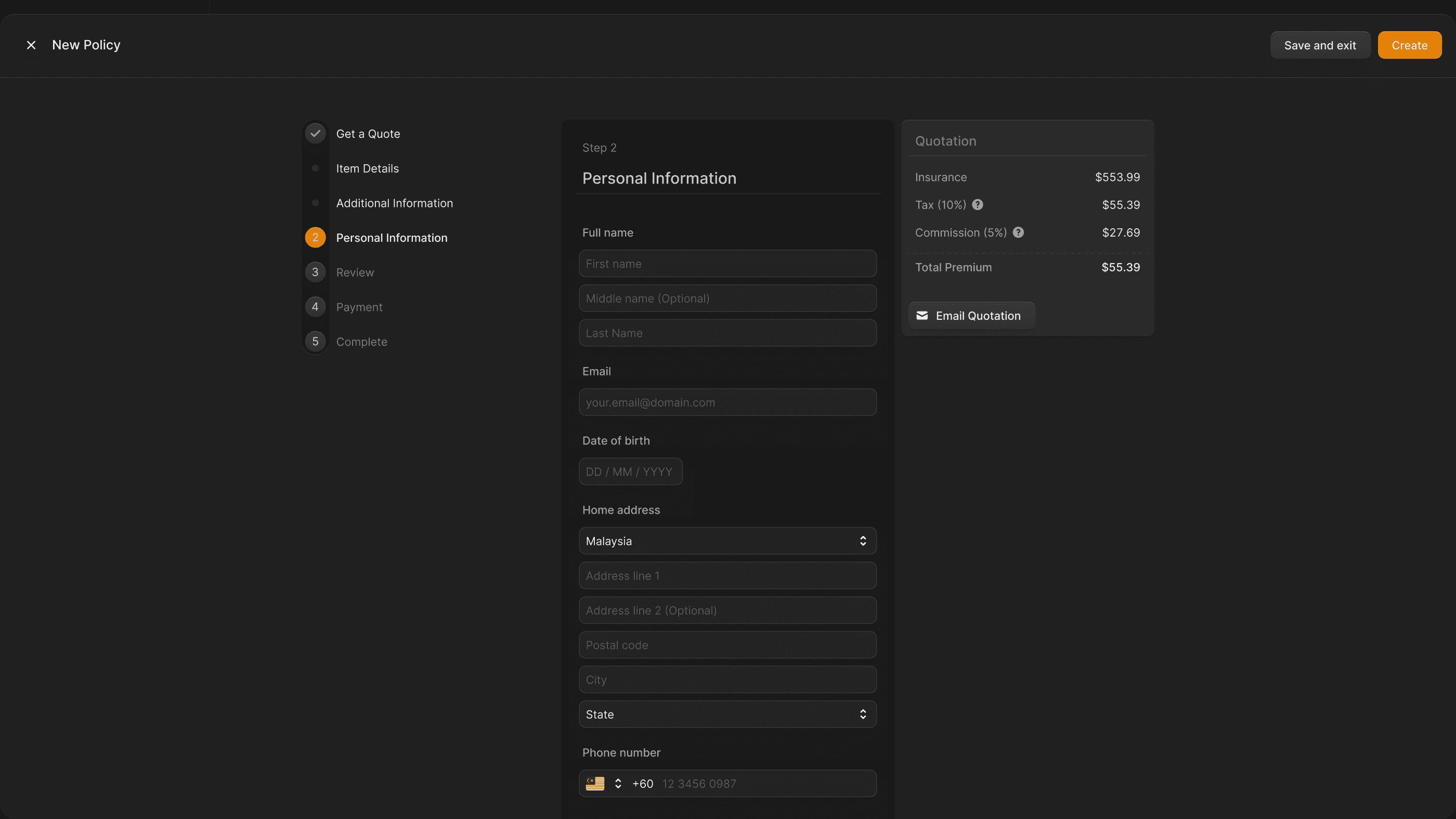Click the Get a Quote checkmark icon

click(316, 134)
